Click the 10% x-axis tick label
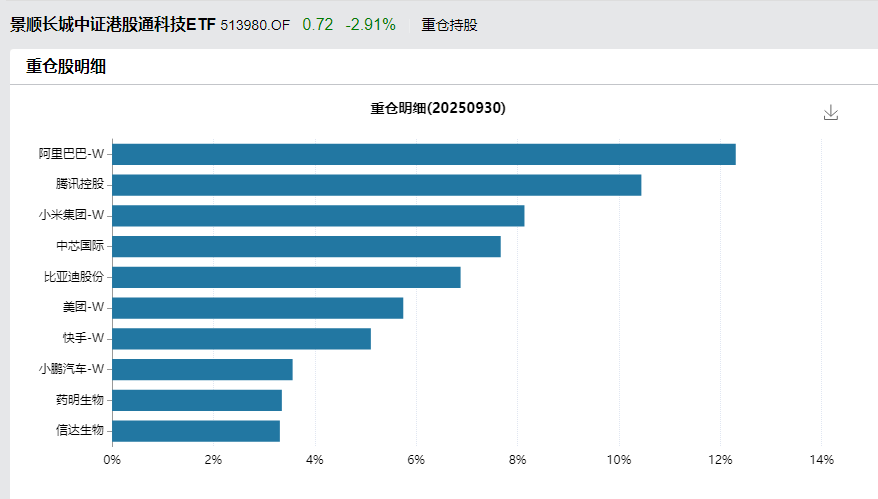 [x=619, y=460]
